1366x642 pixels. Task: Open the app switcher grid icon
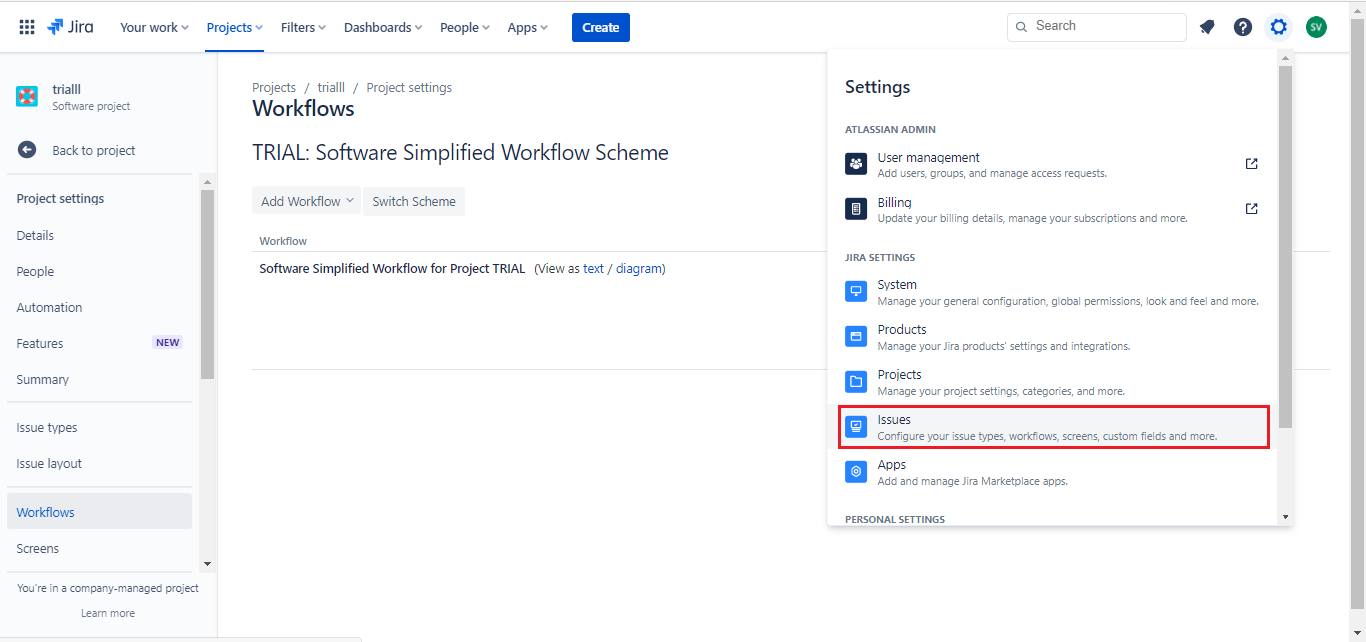[27, 27]
